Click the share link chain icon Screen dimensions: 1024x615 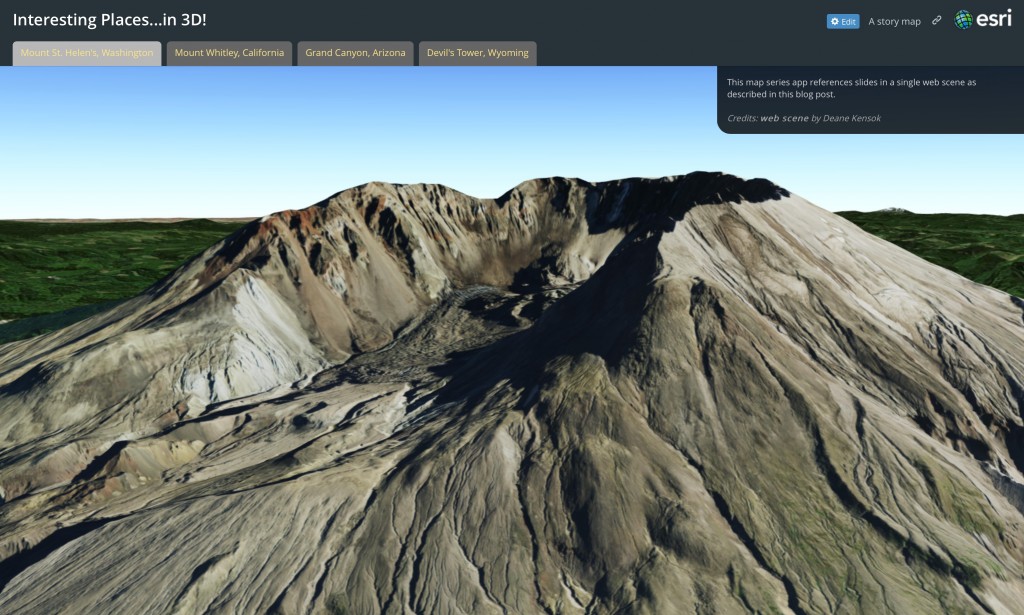[x=936, y=21]
